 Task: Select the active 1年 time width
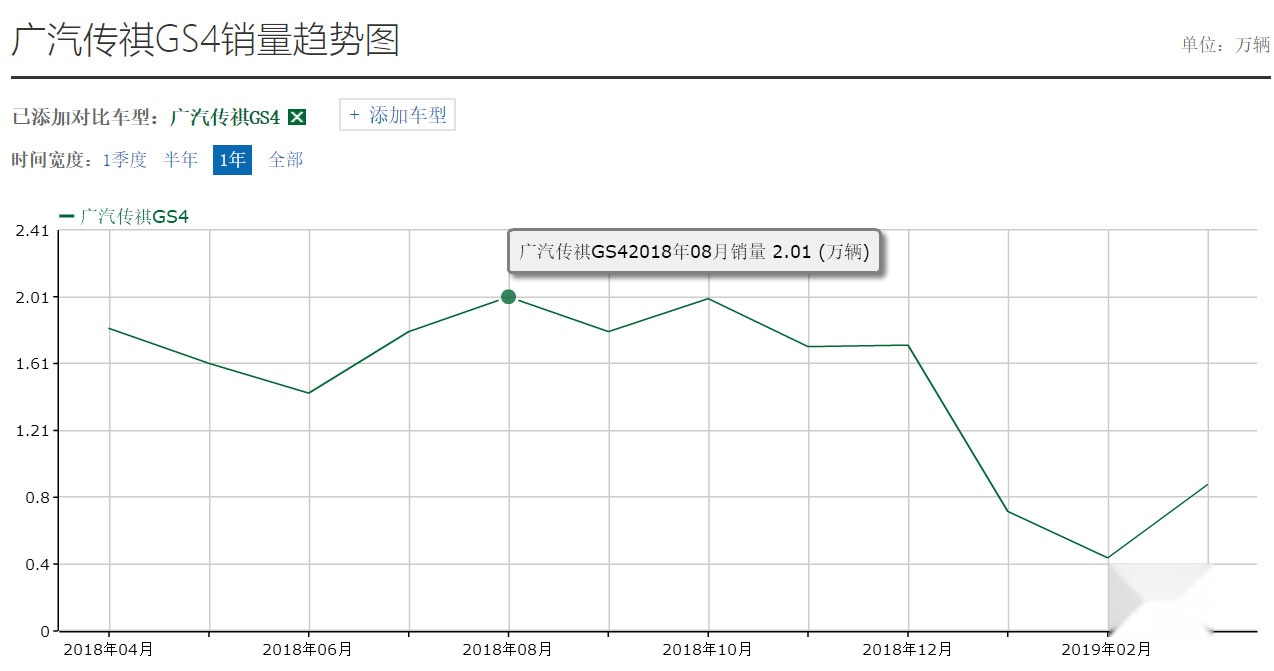pos(232,160)
